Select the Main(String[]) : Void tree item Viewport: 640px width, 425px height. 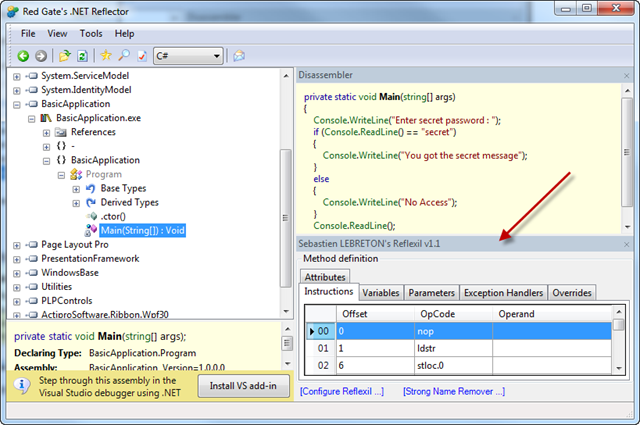point(142,231)
